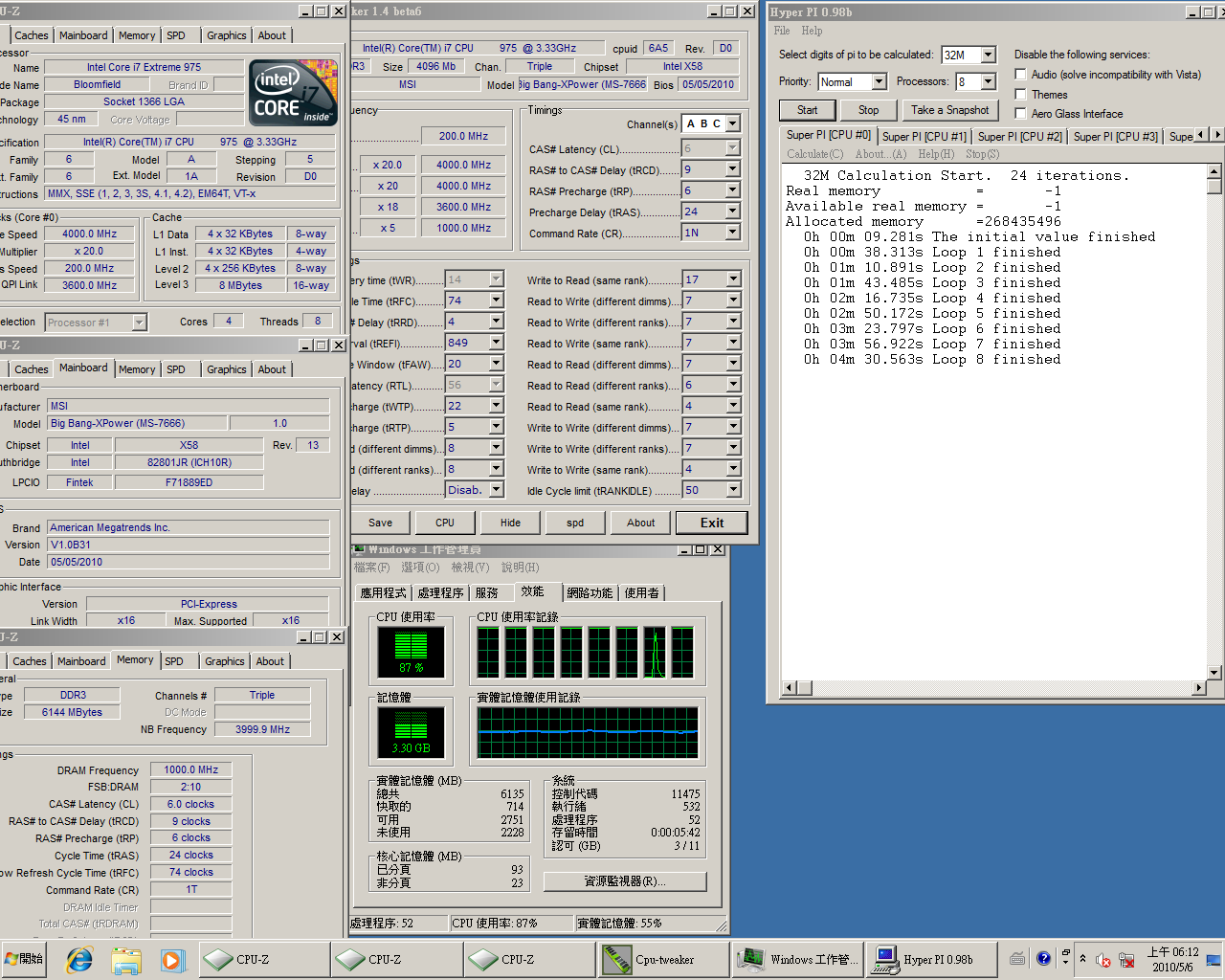Click Save button in Cpu-tweaker
This screenshot has height=980, width=1225.
381,523
